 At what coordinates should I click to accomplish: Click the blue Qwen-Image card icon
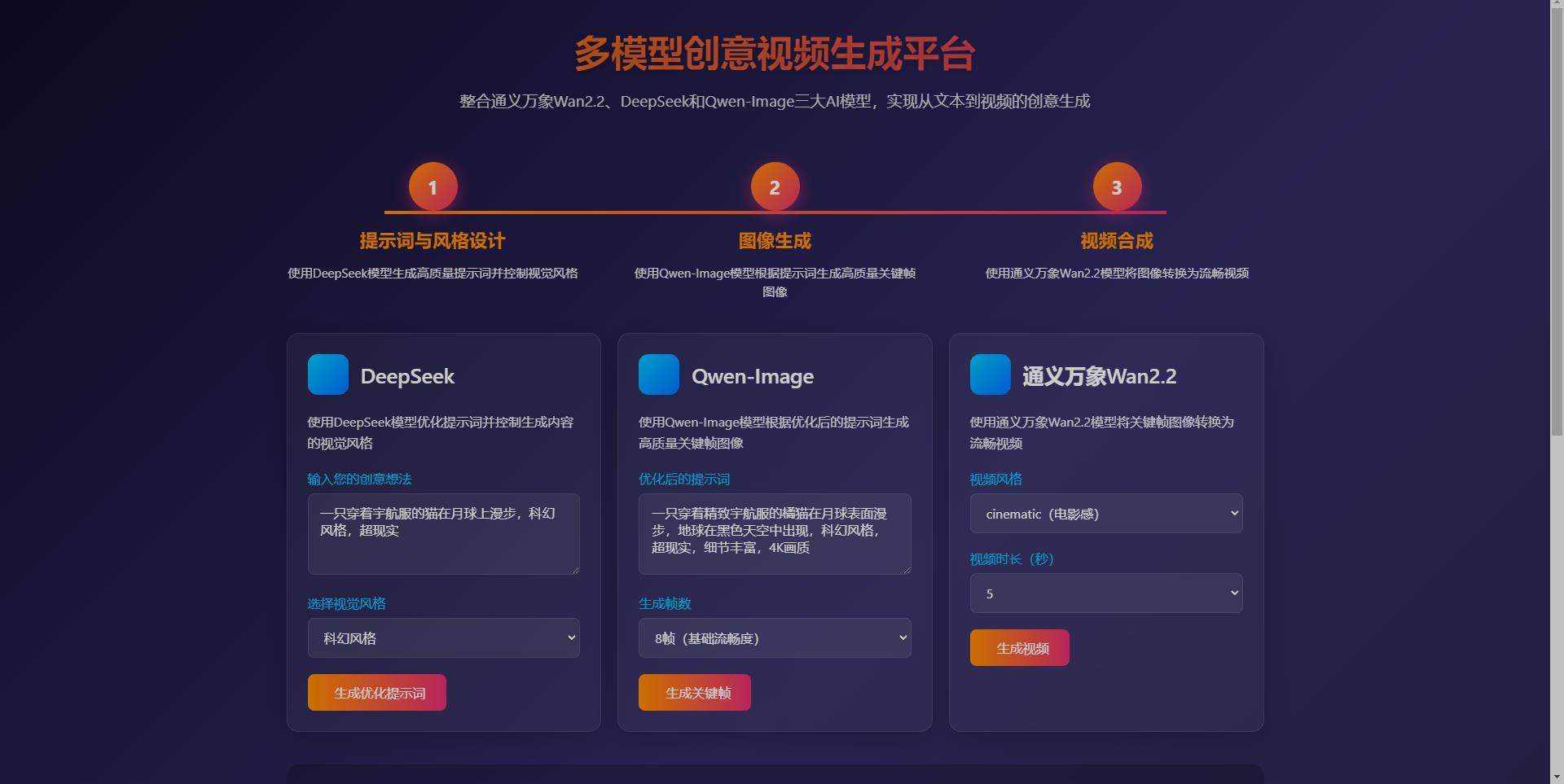click(x=659, y=374)
